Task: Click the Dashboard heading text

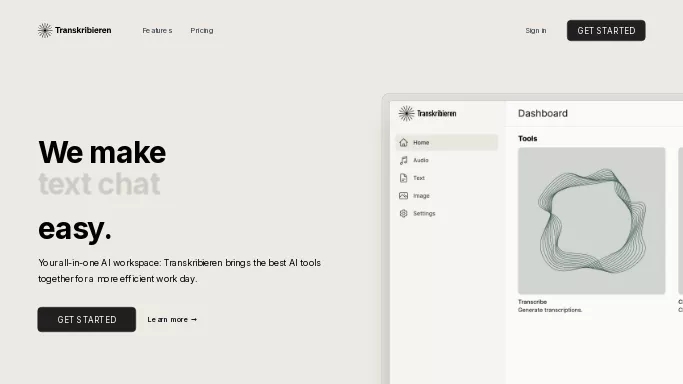Action: point(543,114)
